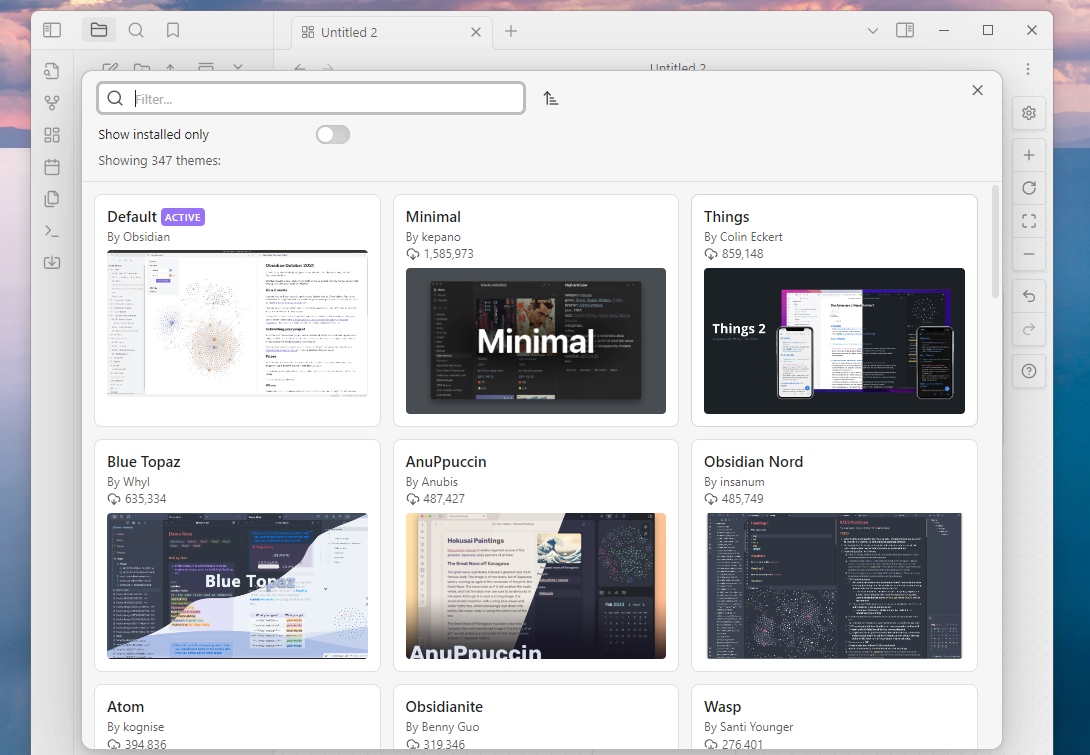Open the bookmarks pane icon
The height and width of the screenshot is (755, 1090).
tap(173, 30)
